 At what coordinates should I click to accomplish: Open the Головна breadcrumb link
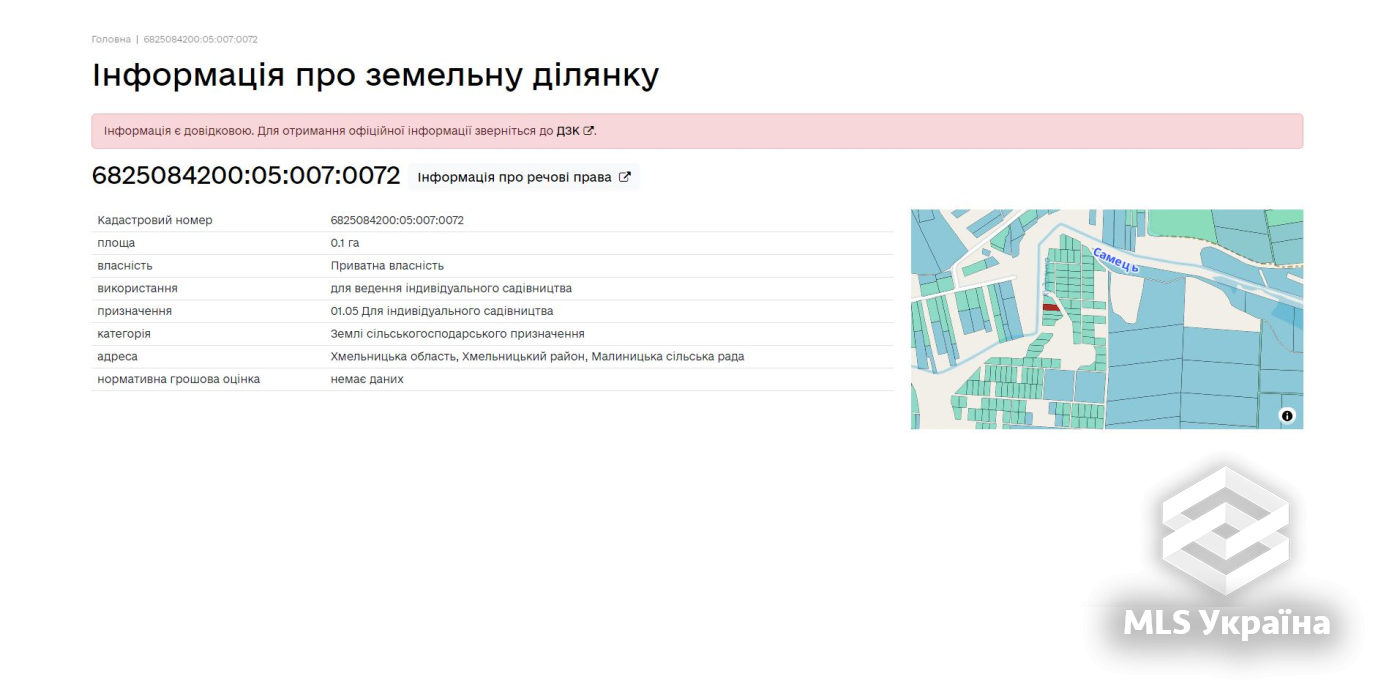(111, 39)
